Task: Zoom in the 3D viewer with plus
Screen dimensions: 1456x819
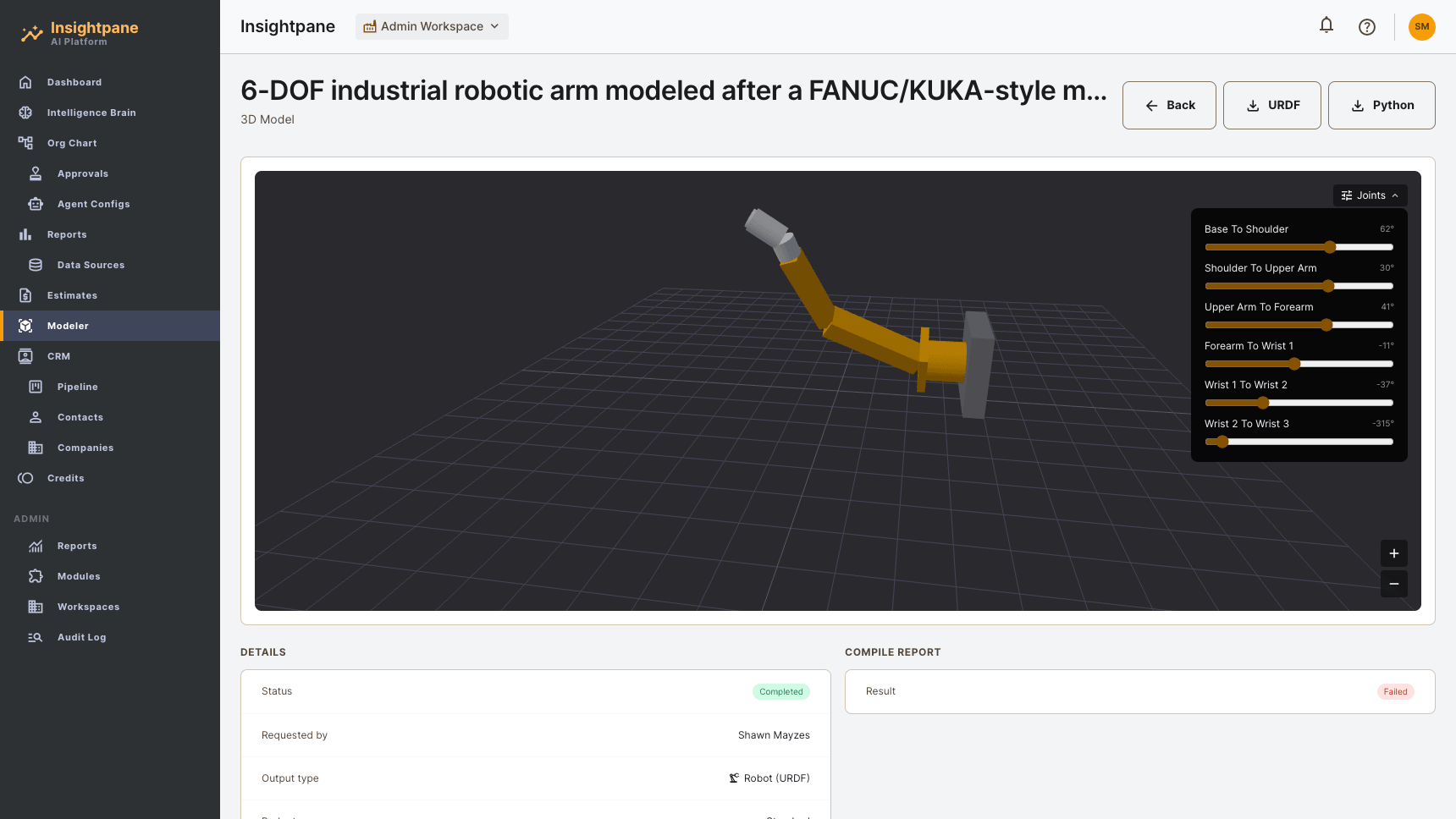Action: click(1394, 553)
